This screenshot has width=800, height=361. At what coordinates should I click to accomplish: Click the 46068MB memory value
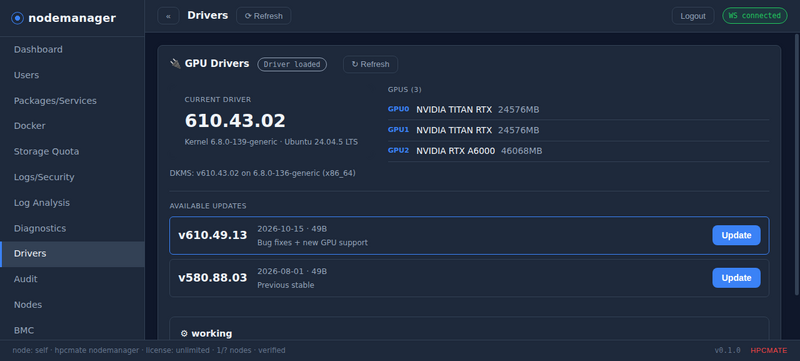pyautogui.click(x=521, y=151)
